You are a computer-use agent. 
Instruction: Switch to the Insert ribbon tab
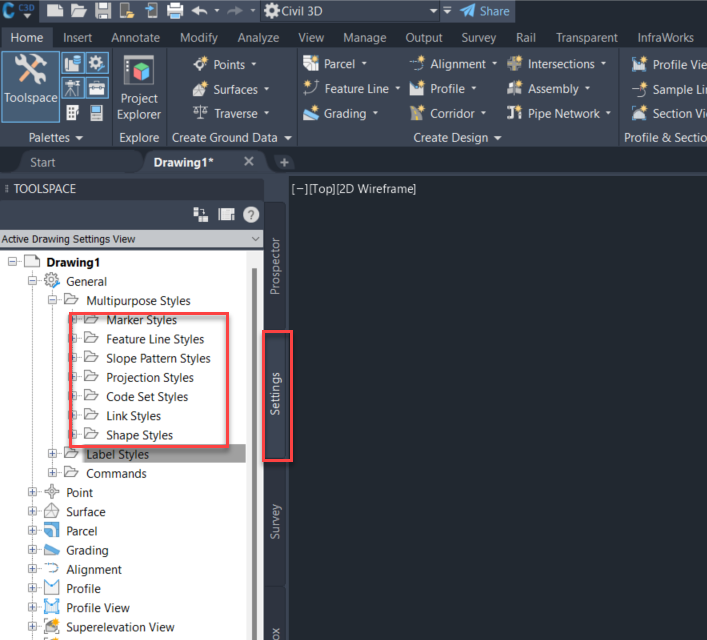click(x=77, y=37)
